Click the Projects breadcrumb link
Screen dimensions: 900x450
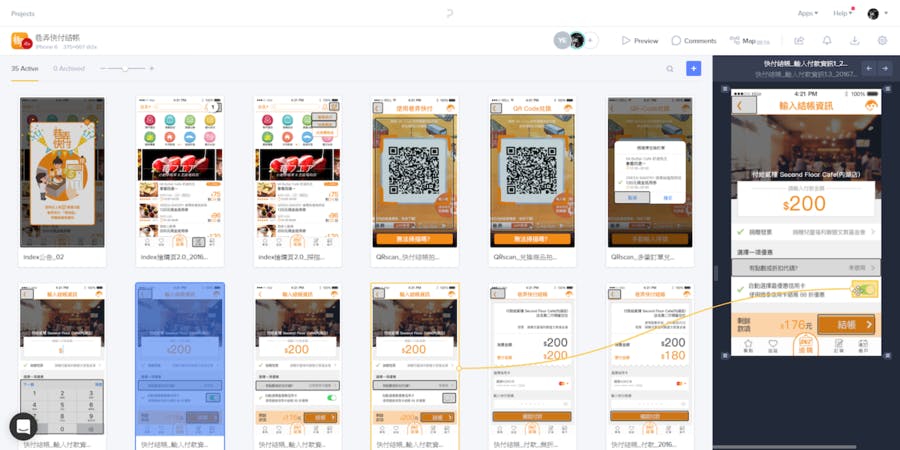[x=23, y=13]
